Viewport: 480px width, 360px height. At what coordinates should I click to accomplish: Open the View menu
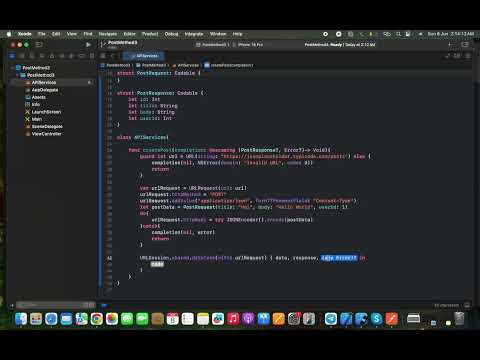point(72,34)
